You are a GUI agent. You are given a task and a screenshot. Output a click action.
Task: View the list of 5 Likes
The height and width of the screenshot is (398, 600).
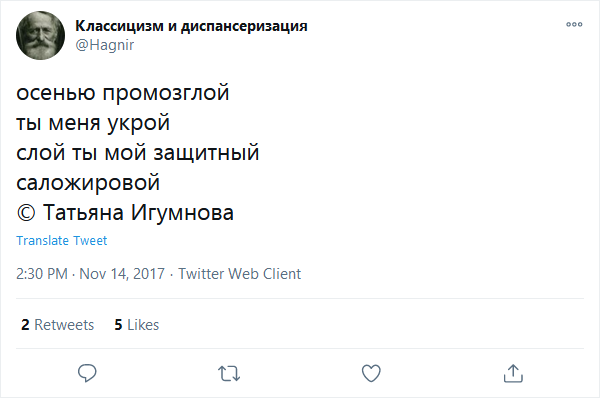137,325
